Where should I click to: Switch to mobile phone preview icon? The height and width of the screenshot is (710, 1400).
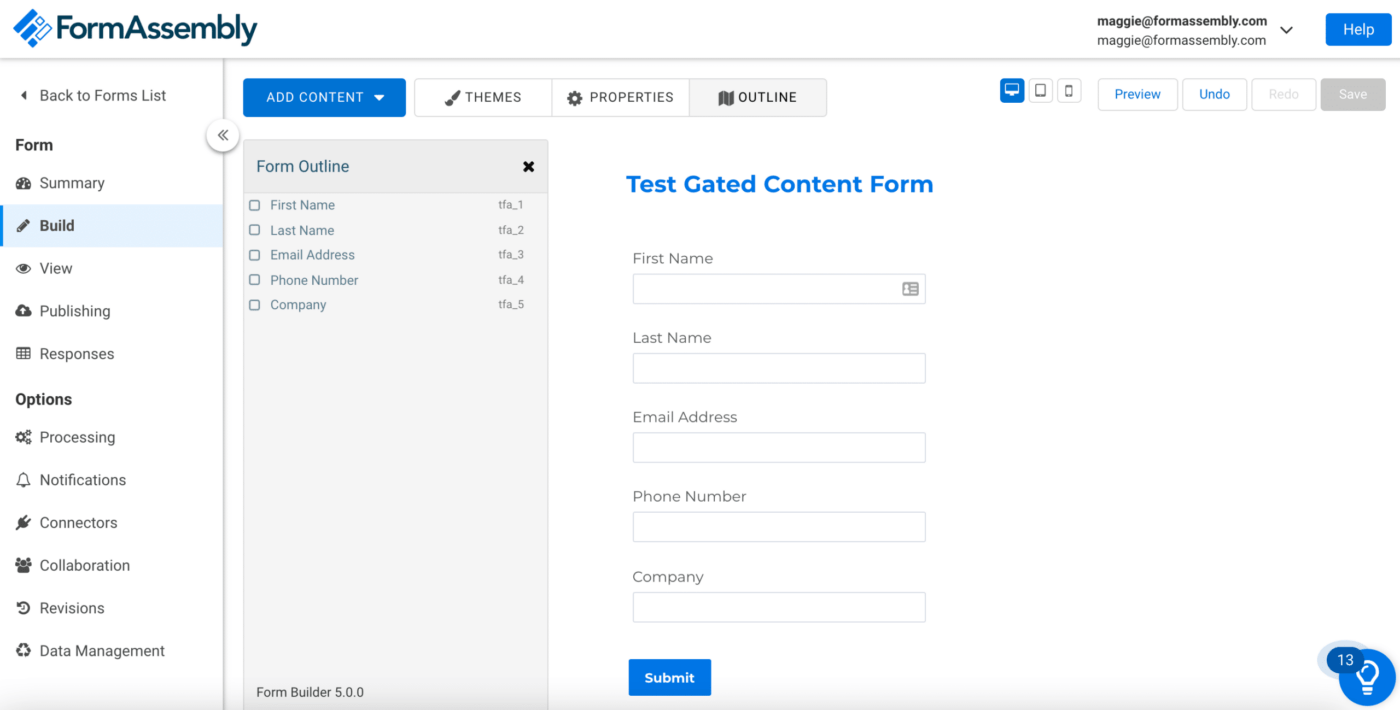click(1069, 91)
